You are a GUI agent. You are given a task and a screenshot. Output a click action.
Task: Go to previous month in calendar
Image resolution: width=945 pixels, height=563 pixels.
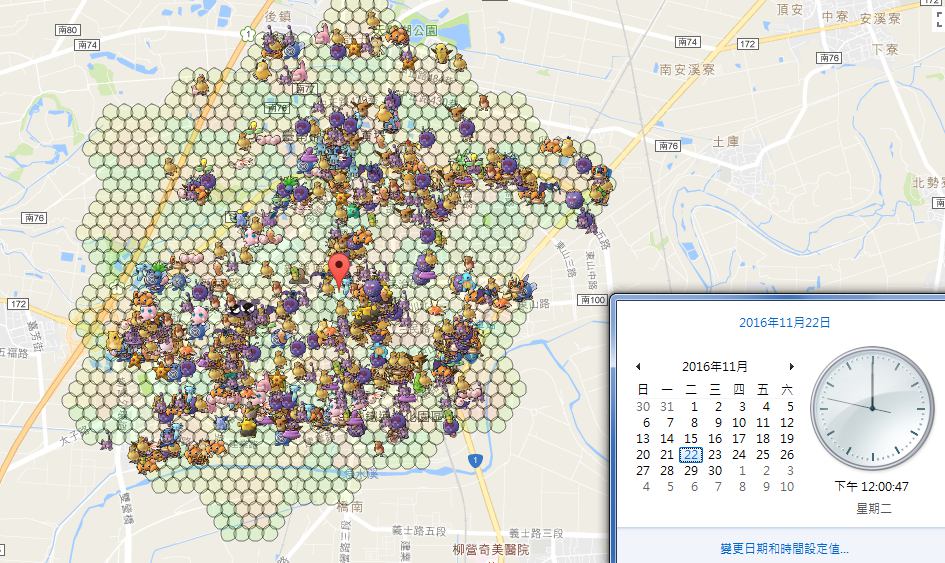point(638,366)
